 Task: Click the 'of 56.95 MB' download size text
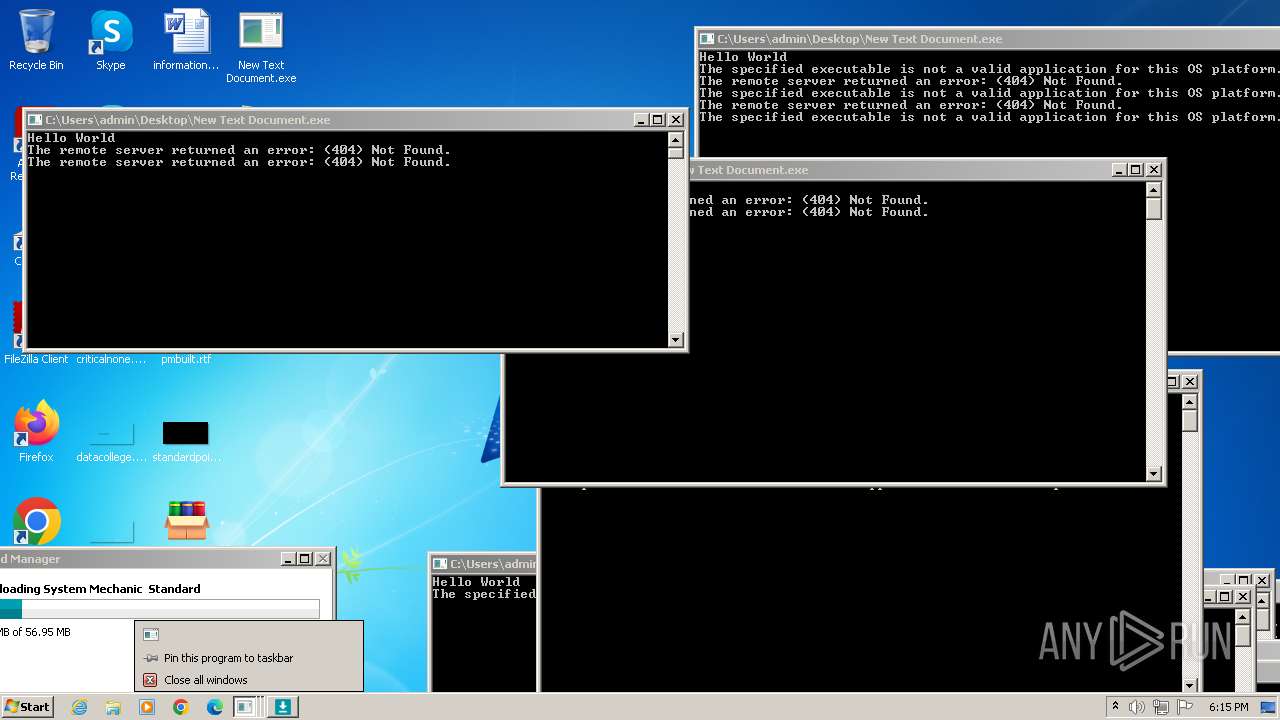click(42, 632)
